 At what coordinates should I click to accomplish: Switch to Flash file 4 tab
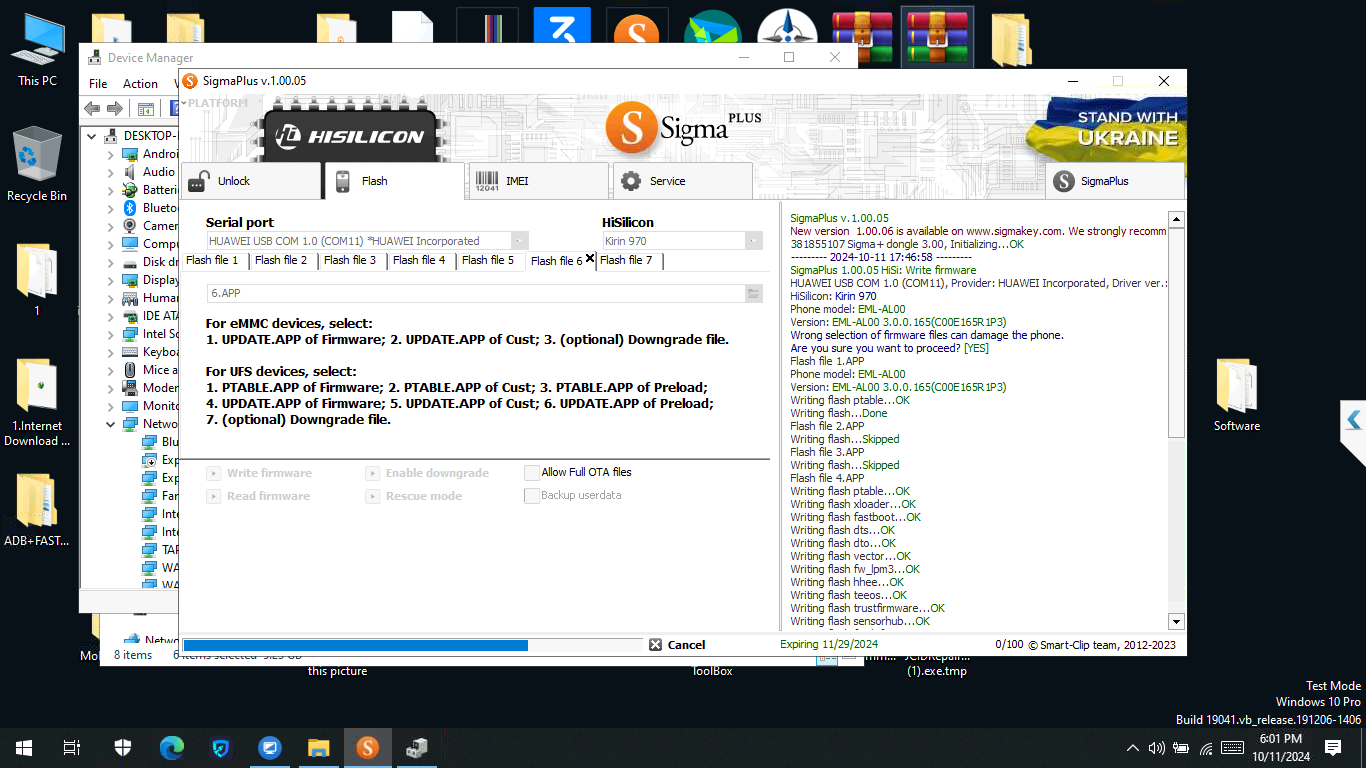pyautogui.click(x=420, y=260)
